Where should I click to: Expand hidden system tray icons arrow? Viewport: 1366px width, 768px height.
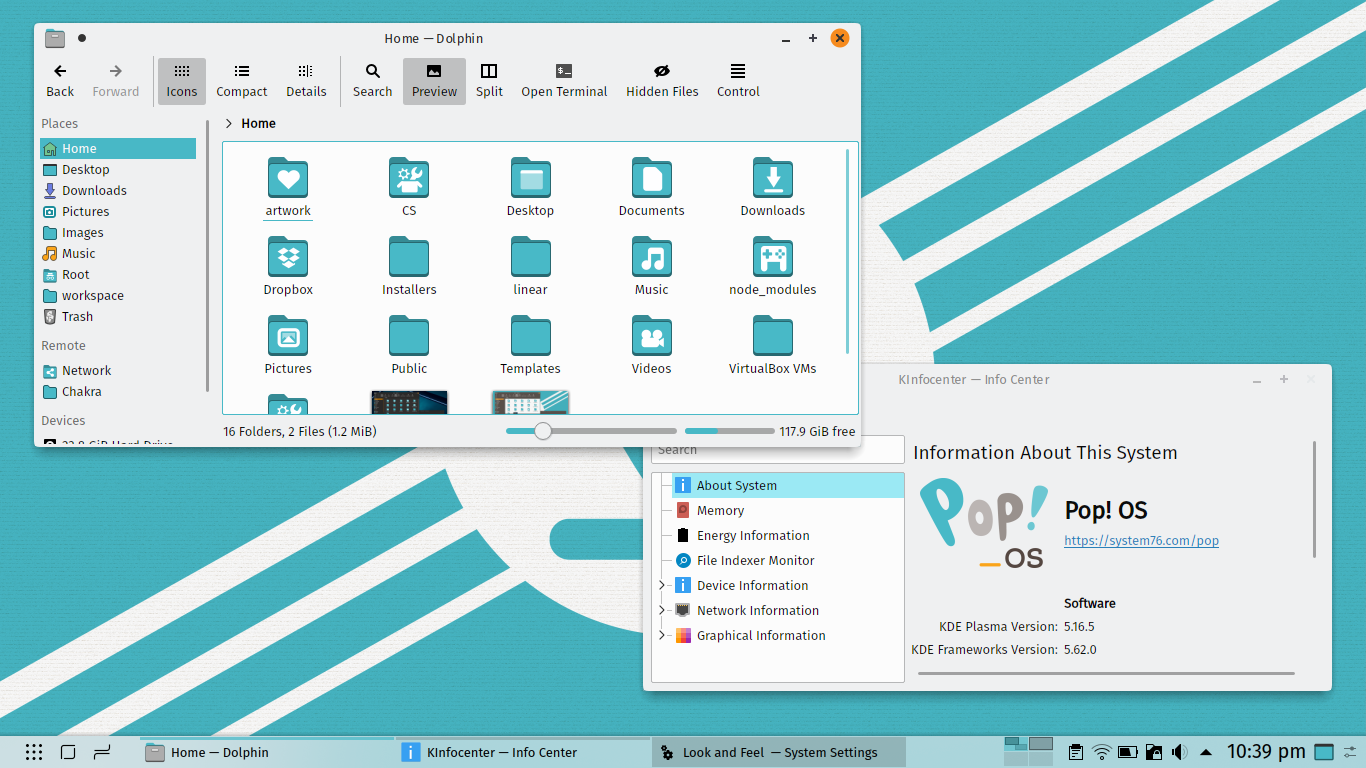click(x=1206, y=752)
